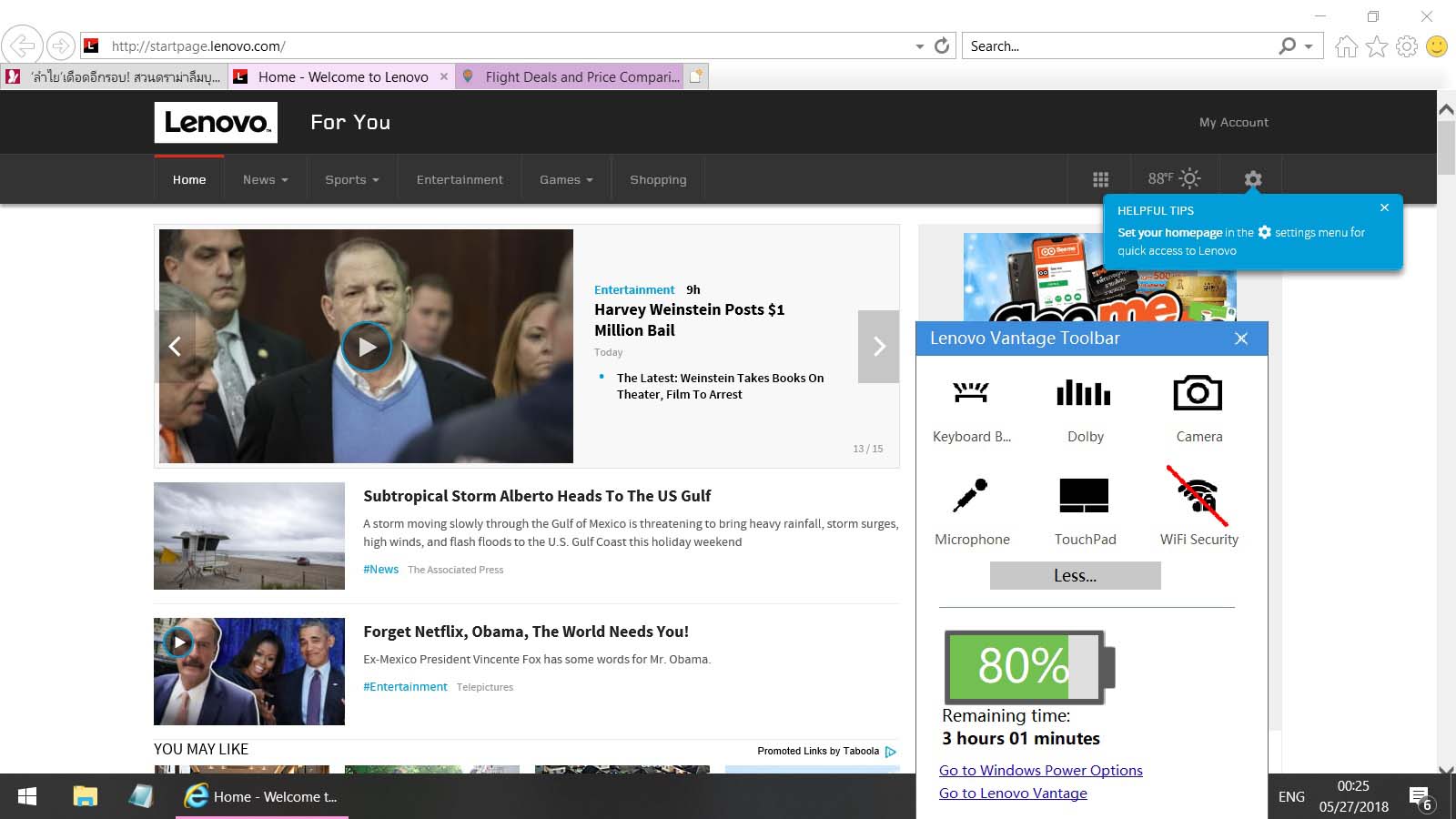Click the browser Search box
Screen dimensions: 1456x819
click(1119, 45)
